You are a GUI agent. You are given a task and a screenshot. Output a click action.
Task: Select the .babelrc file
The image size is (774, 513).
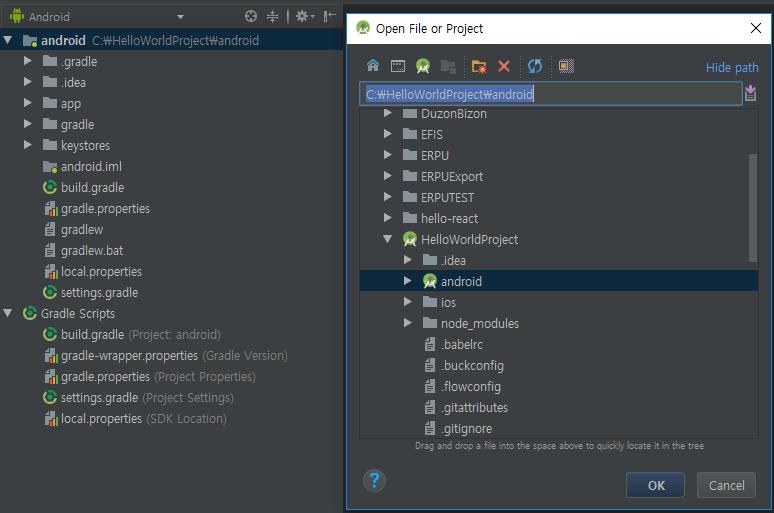coord(454,344)
